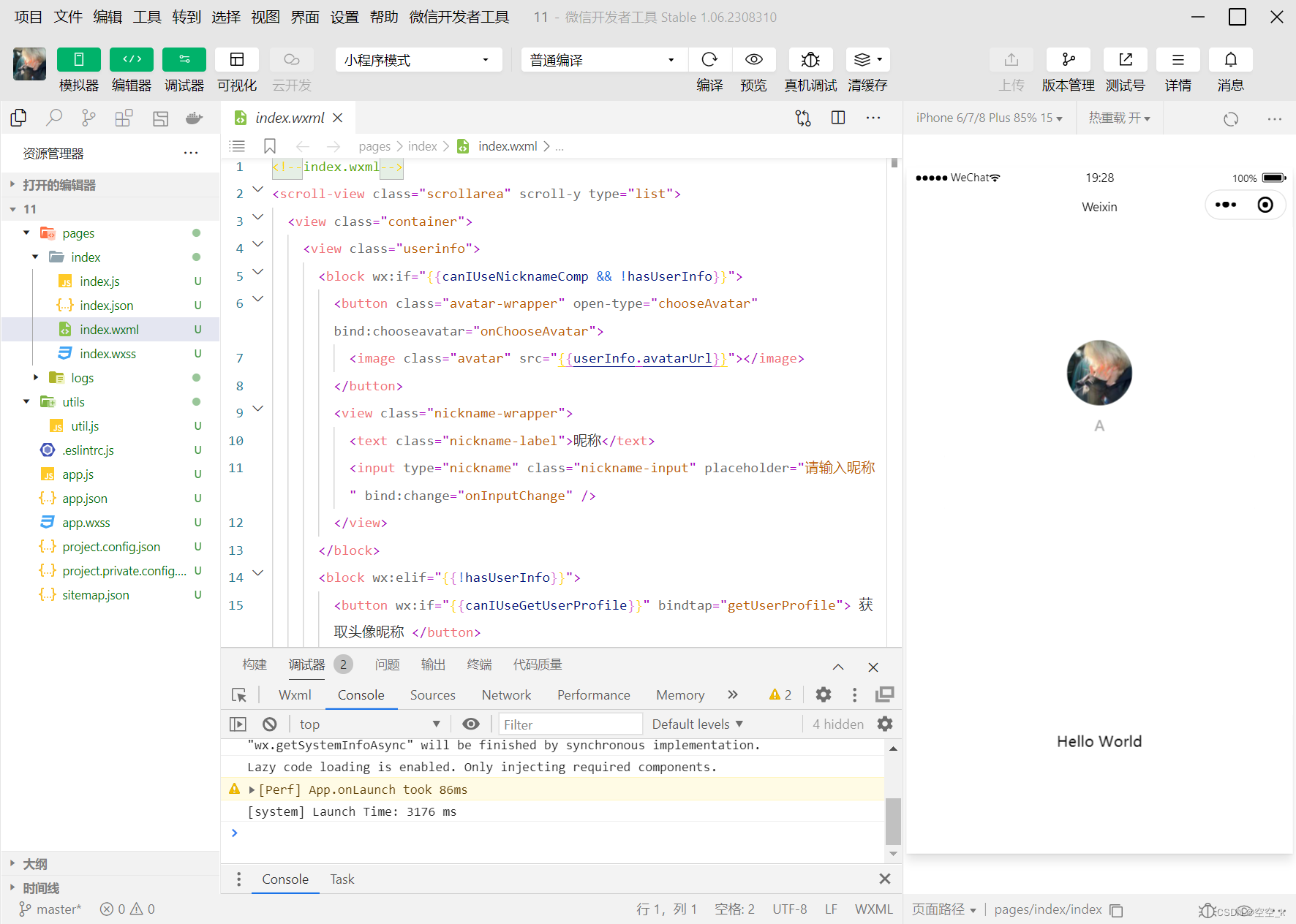Open the explorer files icon in sidebar

click(x=18, y=118)
